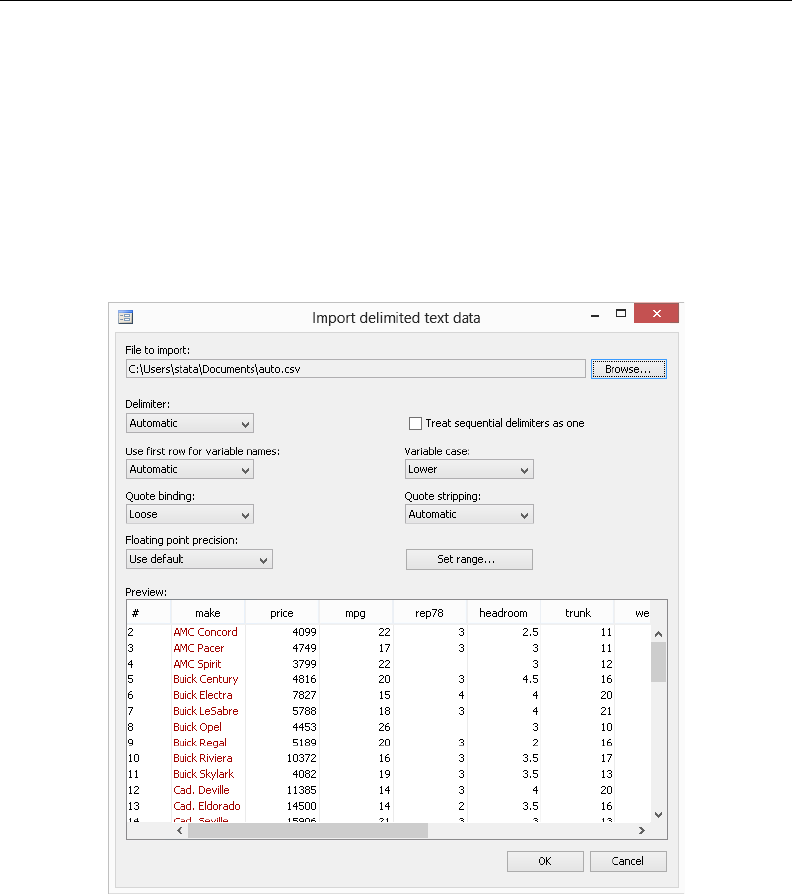Cancel the import dialog
This screenshot has width=792, height=894.
click(x=628, y=861)
